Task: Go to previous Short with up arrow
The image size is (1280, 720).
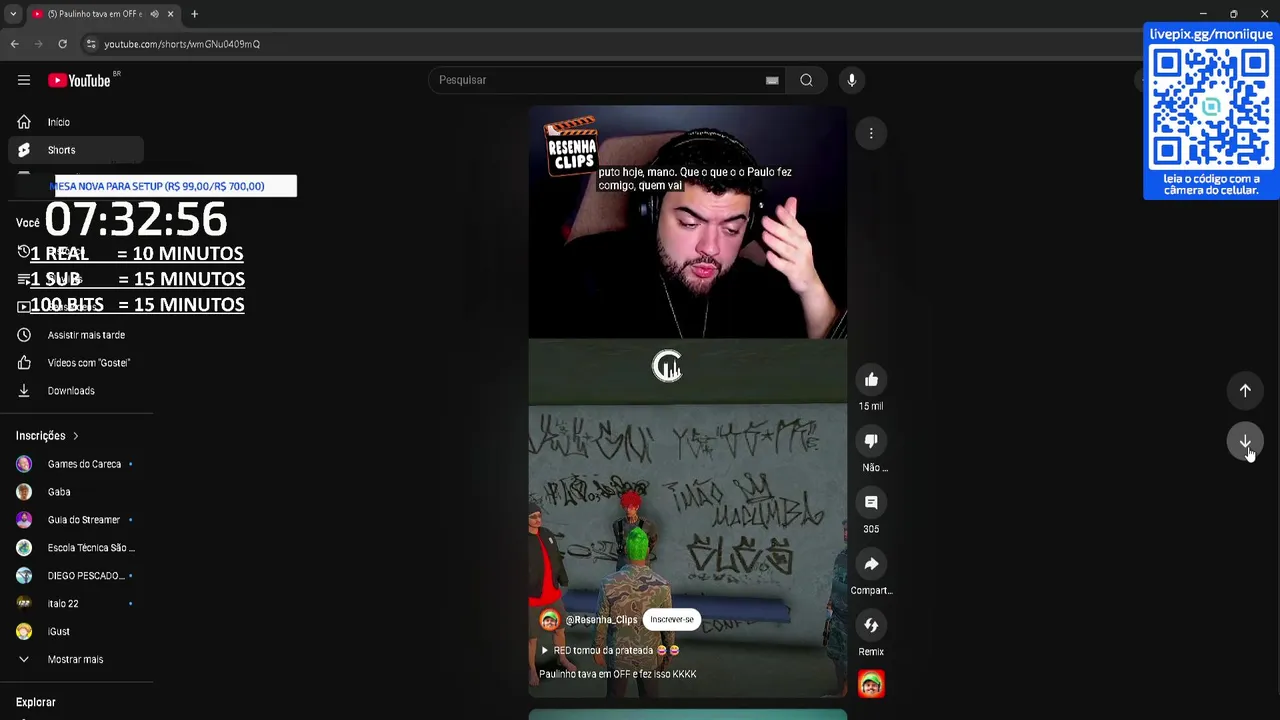Action: tap(1245, 391)
